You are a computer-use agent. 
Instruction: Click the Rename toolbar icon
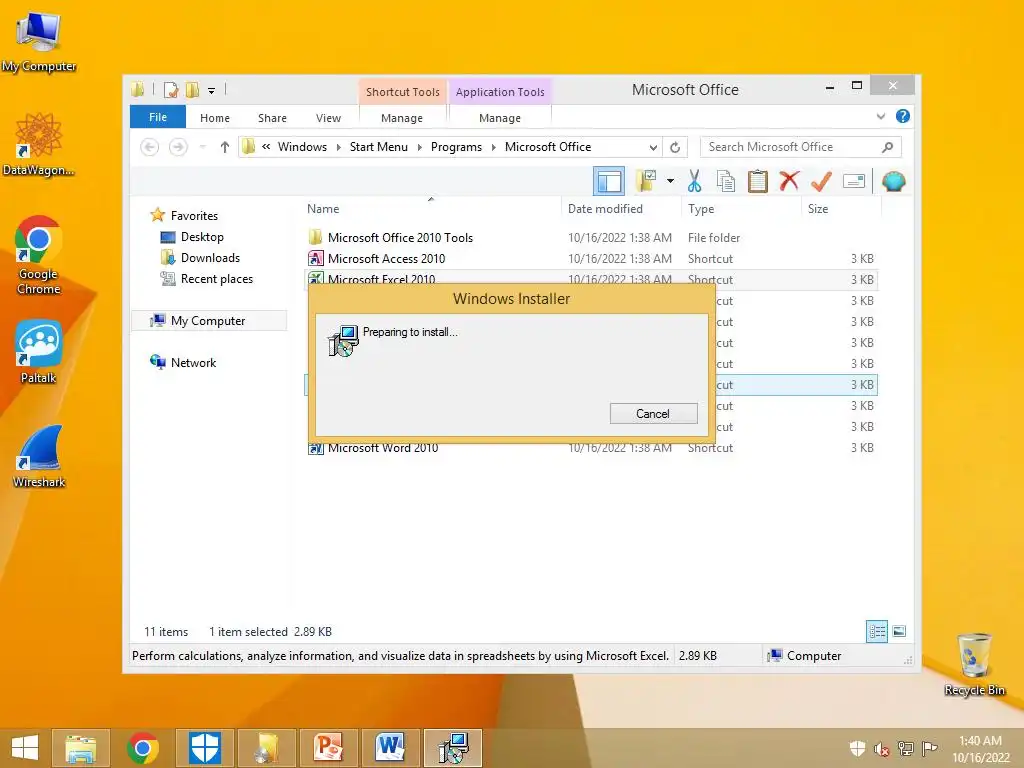(854, 181)
